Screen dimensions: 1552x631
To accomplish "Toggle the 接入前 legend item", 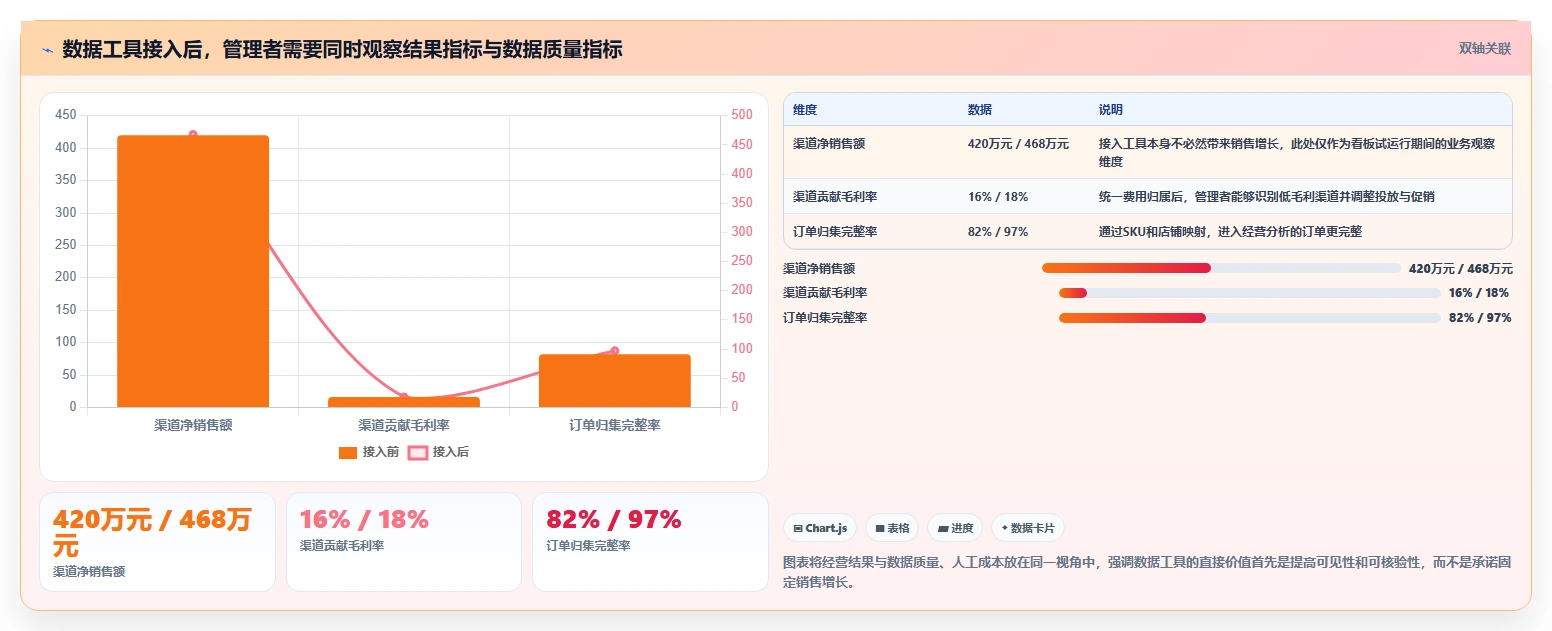I will coord(368,452).
